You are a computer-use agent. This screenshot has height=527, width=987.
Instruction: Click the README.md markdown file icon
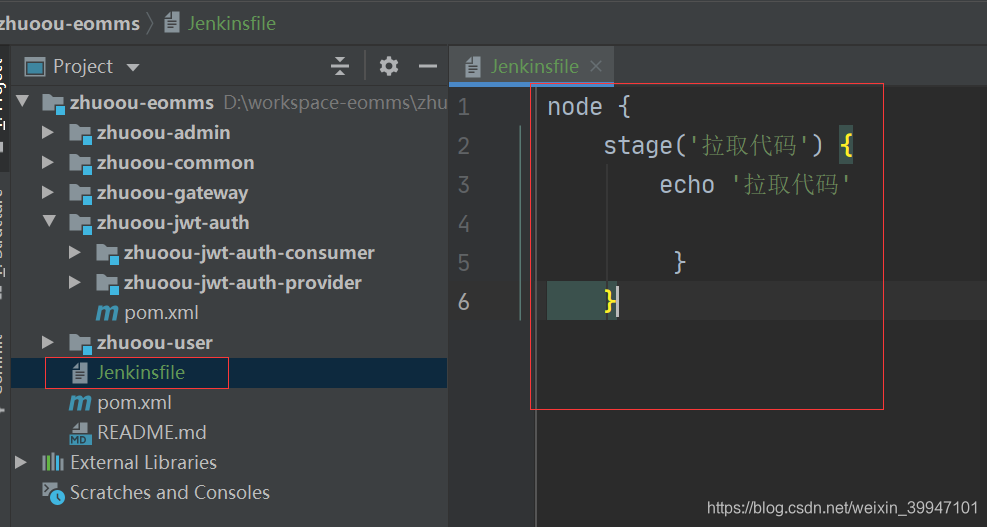tap(81, 433)
